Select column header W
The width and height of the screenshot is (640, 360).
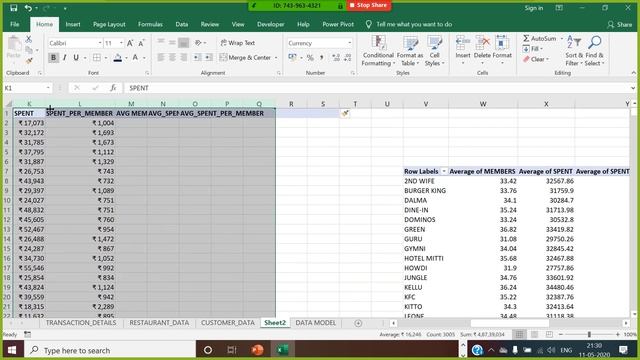click(483, 104)
